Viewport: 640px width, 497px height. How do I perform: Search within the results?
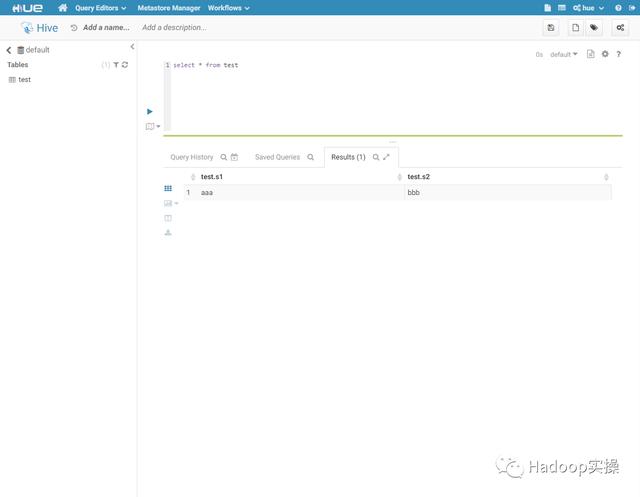point(376,157)
